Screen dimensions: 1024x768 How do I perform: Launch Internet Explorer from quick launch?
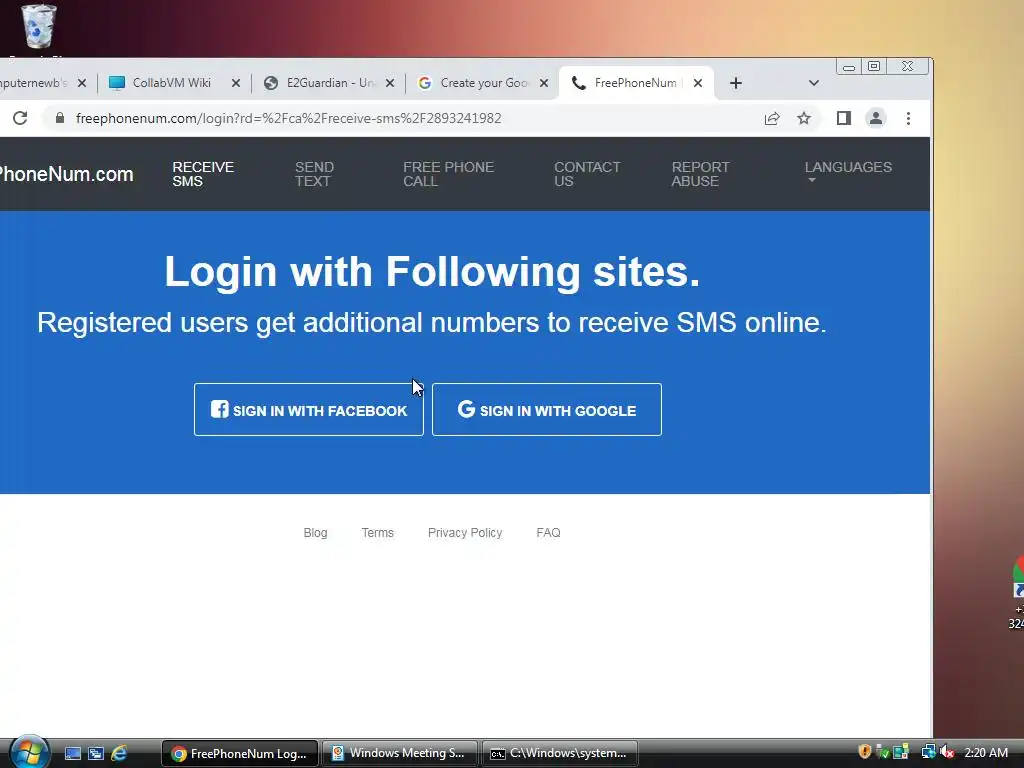[x=119, y=754]
